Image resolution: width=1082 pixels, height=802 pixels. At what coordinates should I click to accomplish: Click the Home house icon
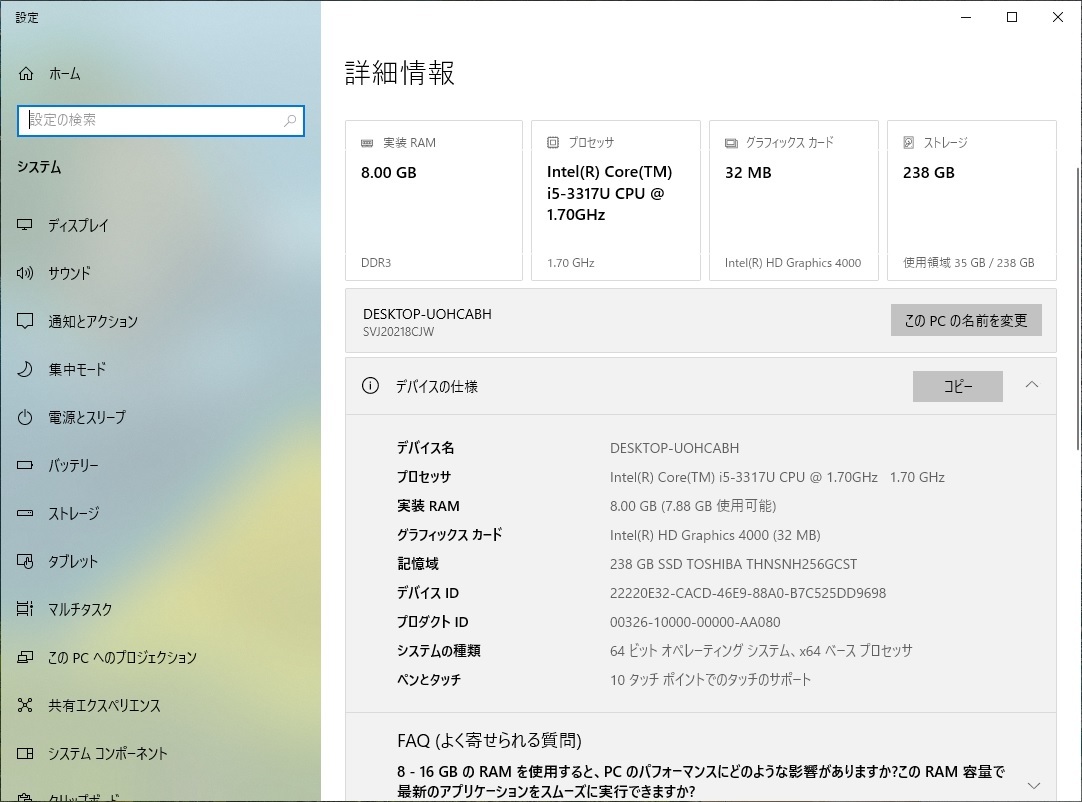26,73
